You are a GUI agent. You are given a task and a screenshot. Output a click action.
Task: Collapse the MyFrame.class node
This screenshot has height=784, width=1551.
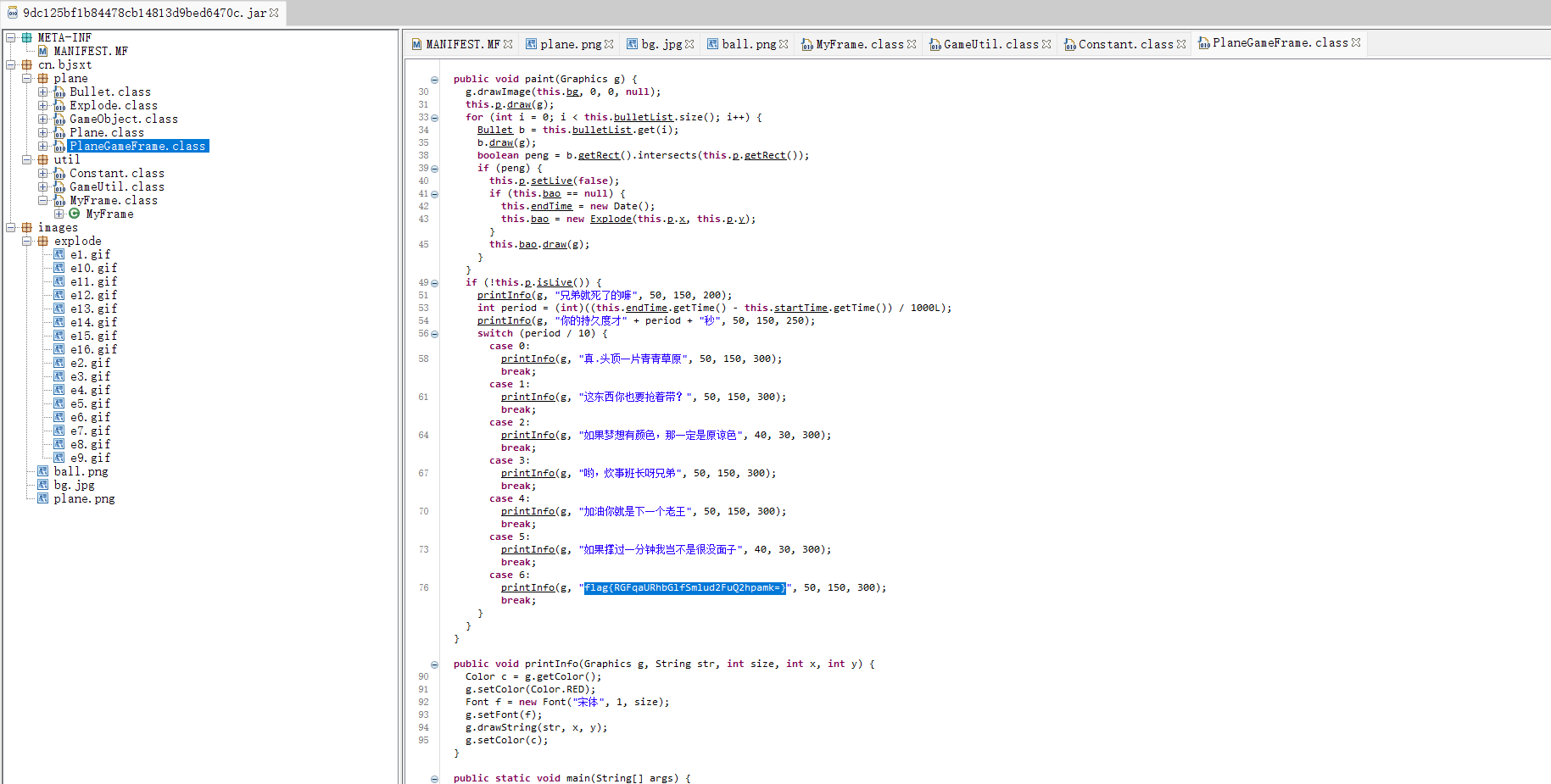click(x=43, y=200)
